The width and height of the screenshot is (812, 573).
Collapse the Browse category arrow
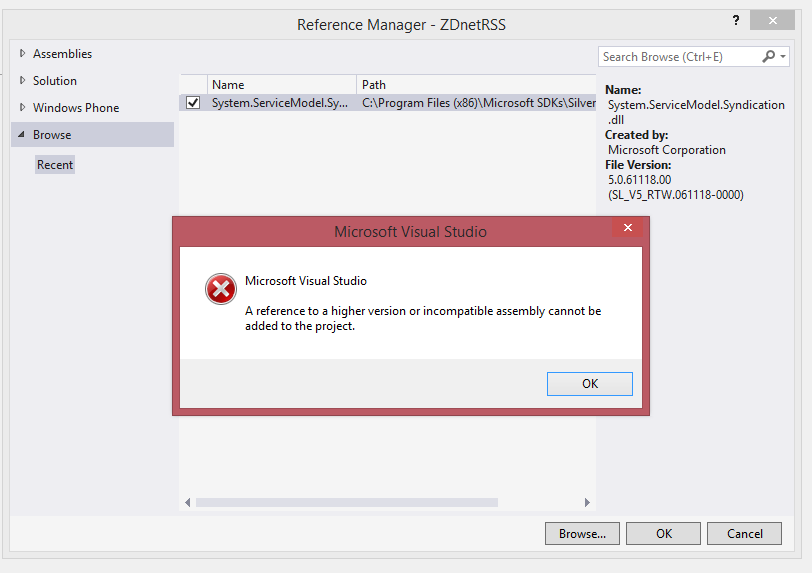[x=21, y=135]
